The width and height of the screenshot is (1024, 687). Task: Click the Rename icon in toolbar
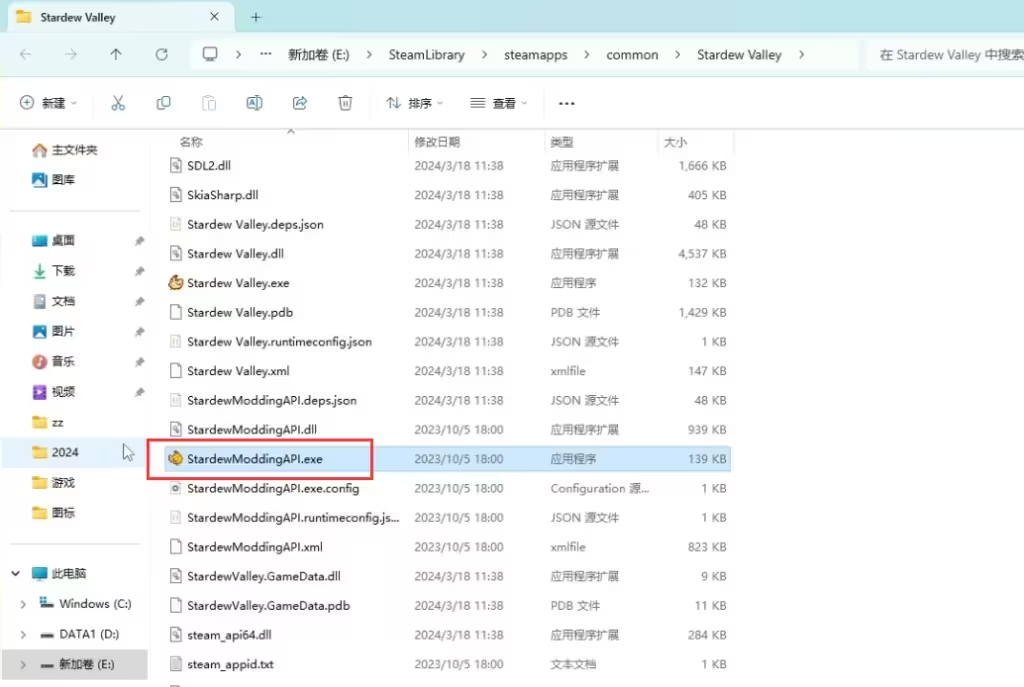[x=254, y=103]
